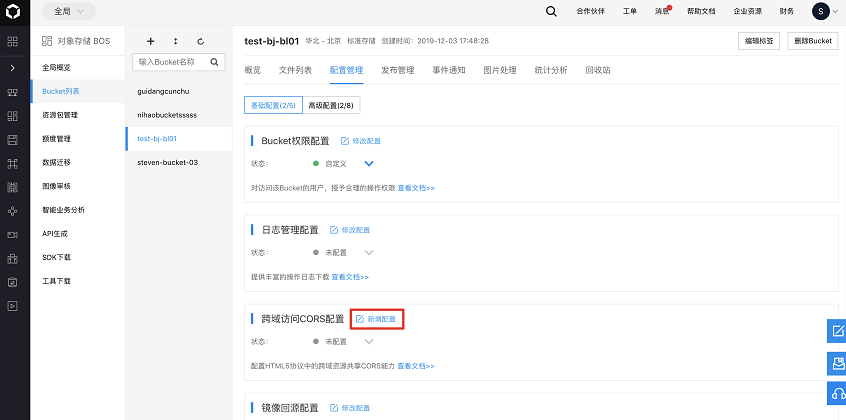
Task: Open the 统计分析 tab
Action: 551,70
